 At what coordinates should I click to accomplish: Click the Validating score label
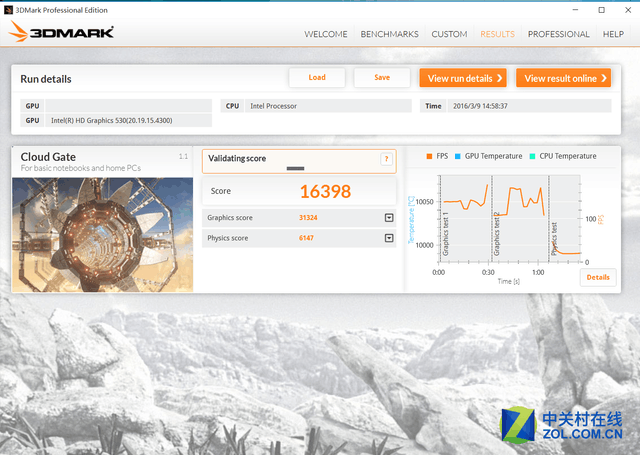click(x=237, y=158)
